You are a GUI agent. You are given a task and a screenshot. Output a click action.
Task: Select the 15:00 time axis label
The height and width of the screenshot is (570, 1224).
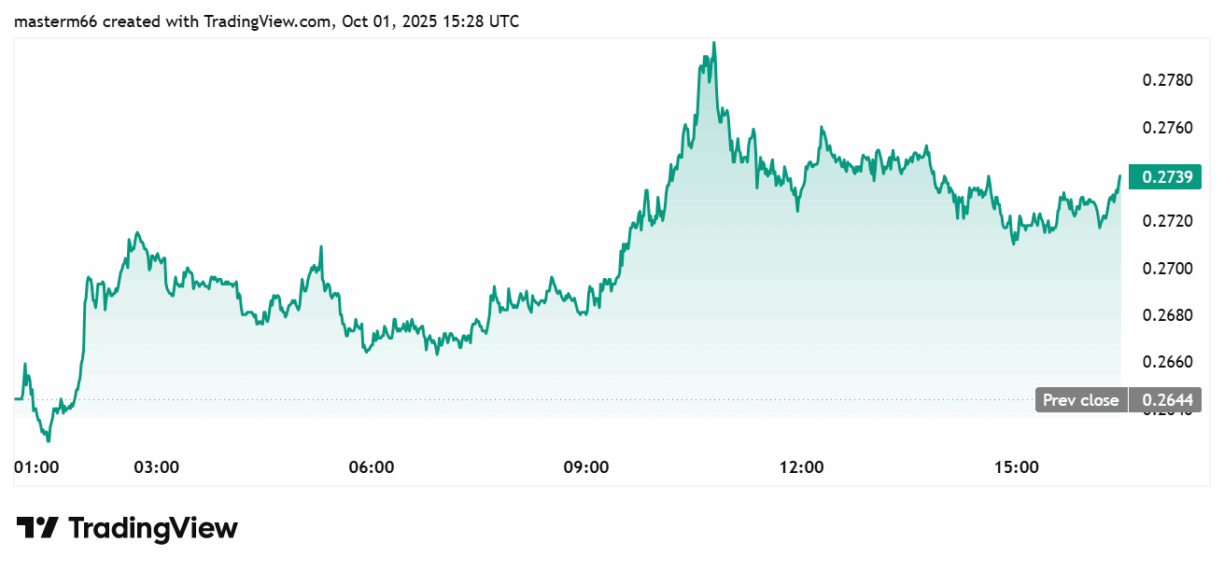(x=1017, y=467)
